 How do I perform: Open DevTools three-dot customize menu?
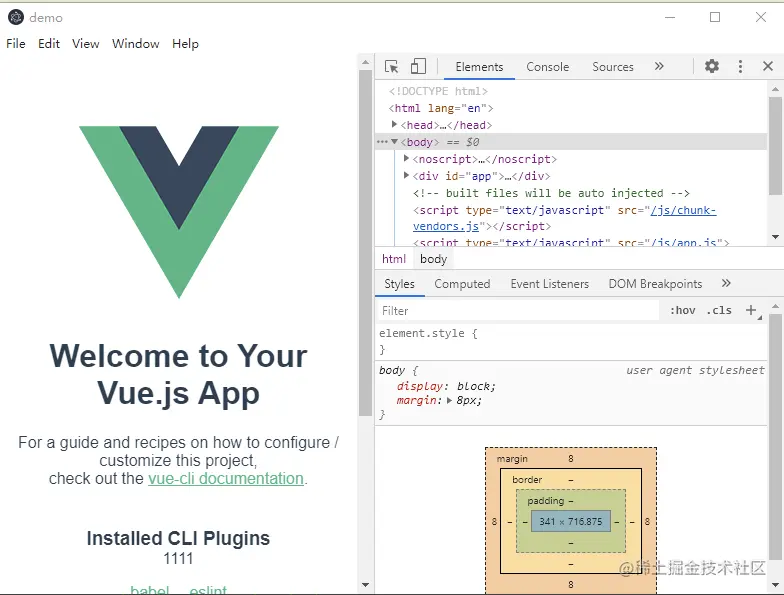740,66
